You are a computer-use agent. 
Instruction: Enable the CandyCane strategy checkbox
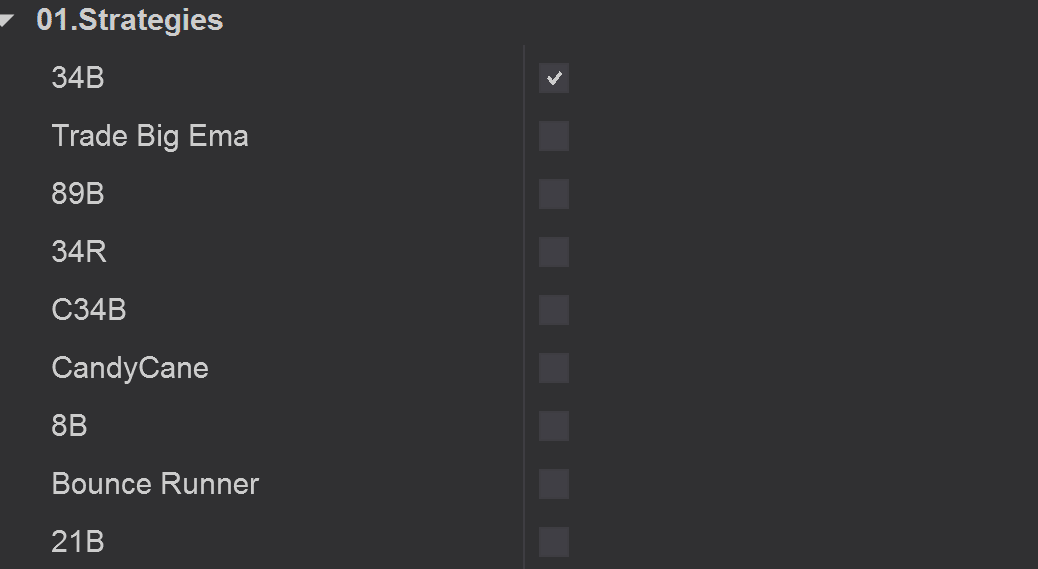tap(554, 368)
